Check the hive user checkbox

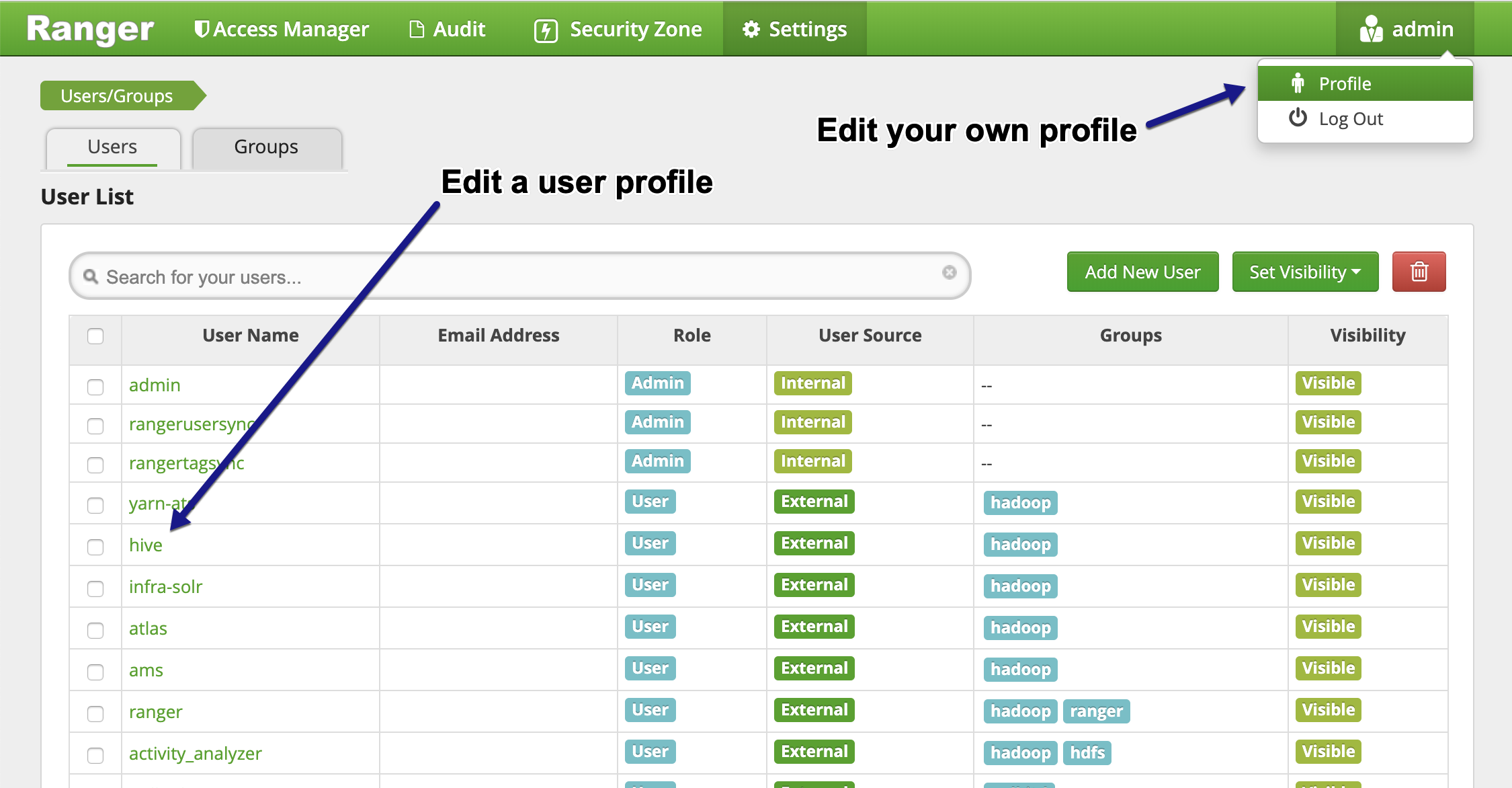click(95, 547)
